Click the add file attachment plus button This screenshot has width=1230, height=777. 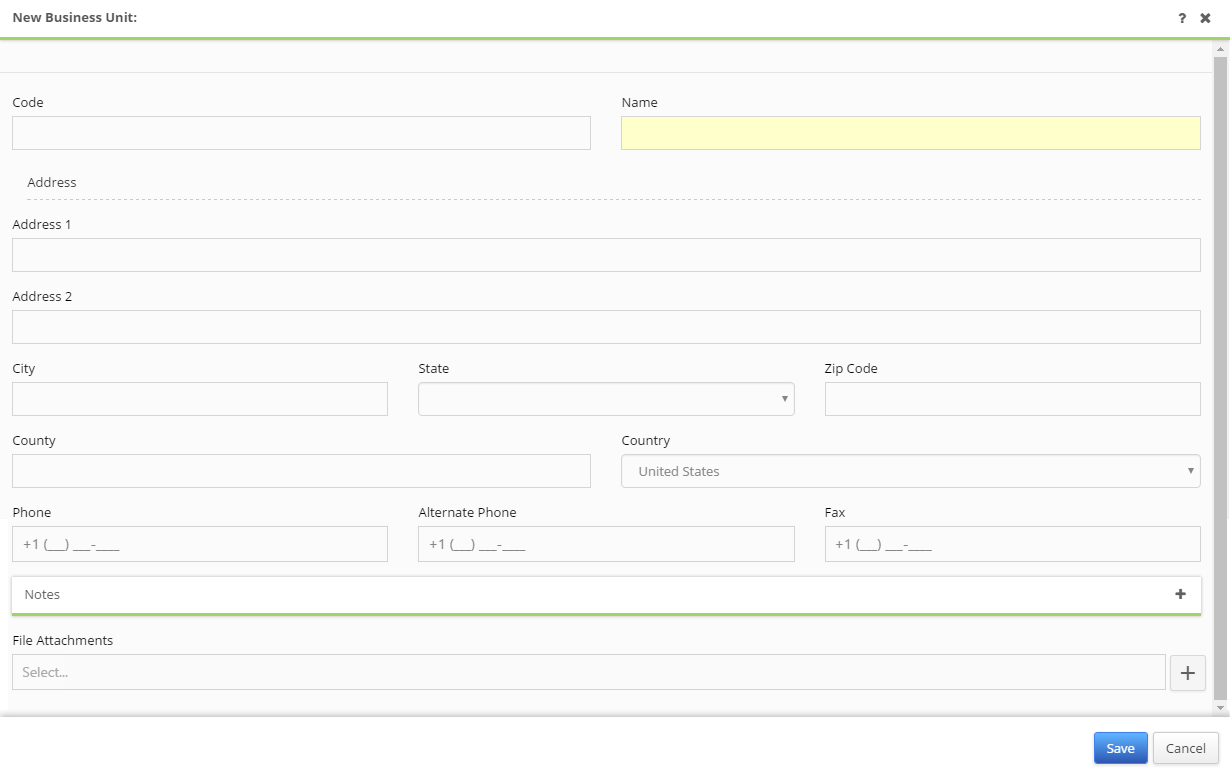coord(1188,673)
